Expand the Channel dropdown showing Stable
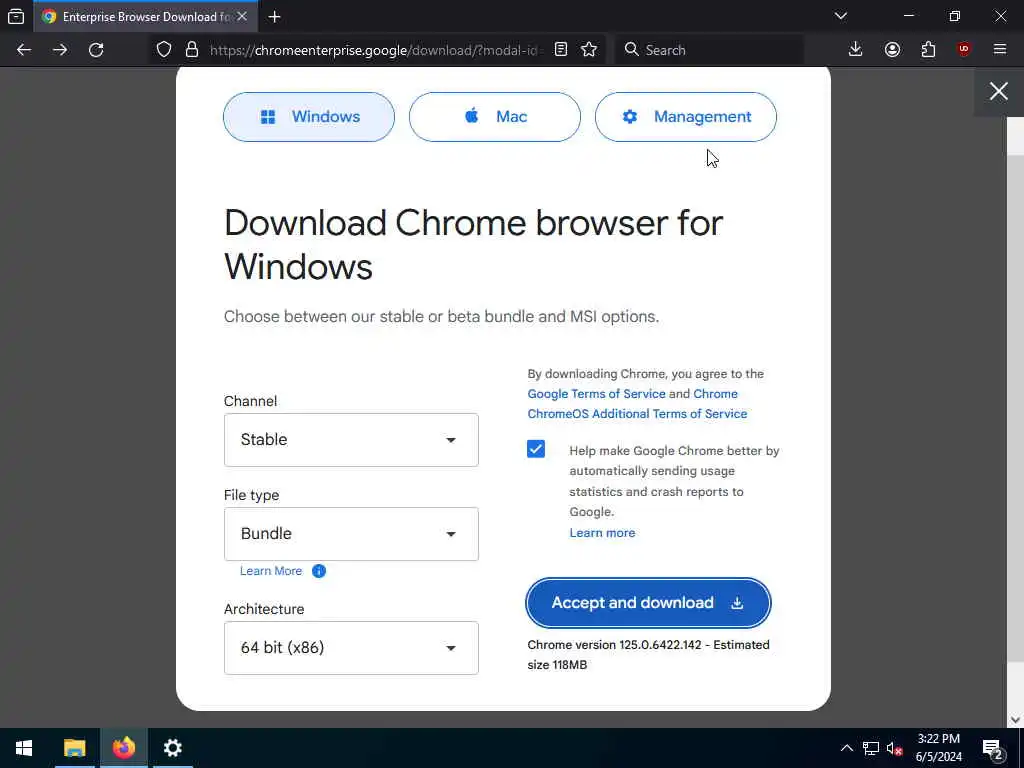 351,440
